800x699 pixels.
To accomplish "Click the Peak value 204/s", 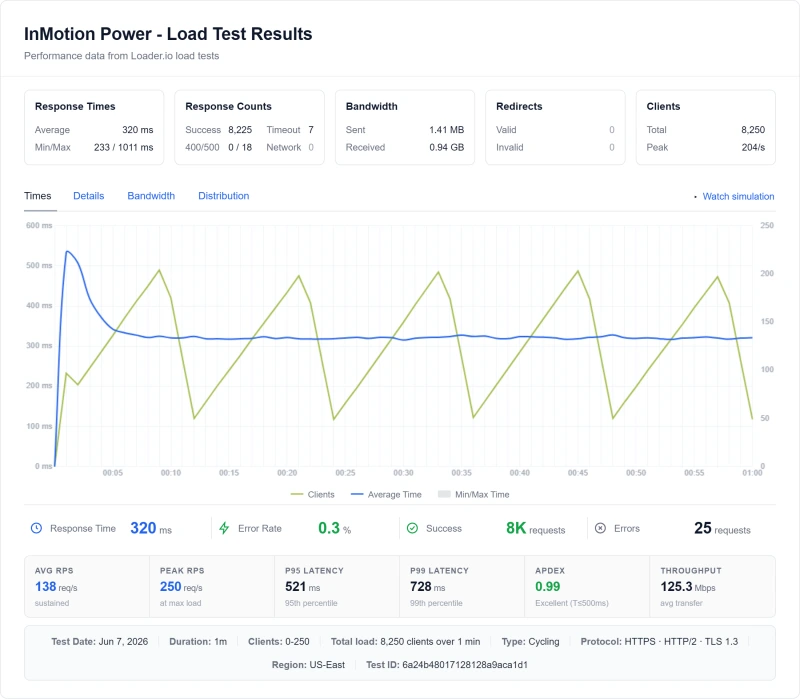I will pos(753,147).
